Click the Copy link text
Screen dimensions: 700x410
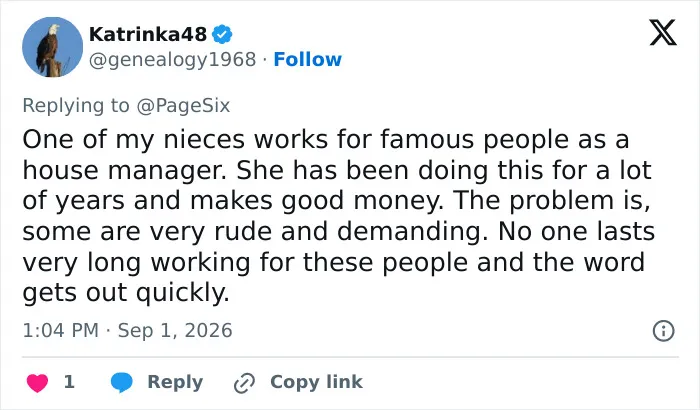coord(317,382)
